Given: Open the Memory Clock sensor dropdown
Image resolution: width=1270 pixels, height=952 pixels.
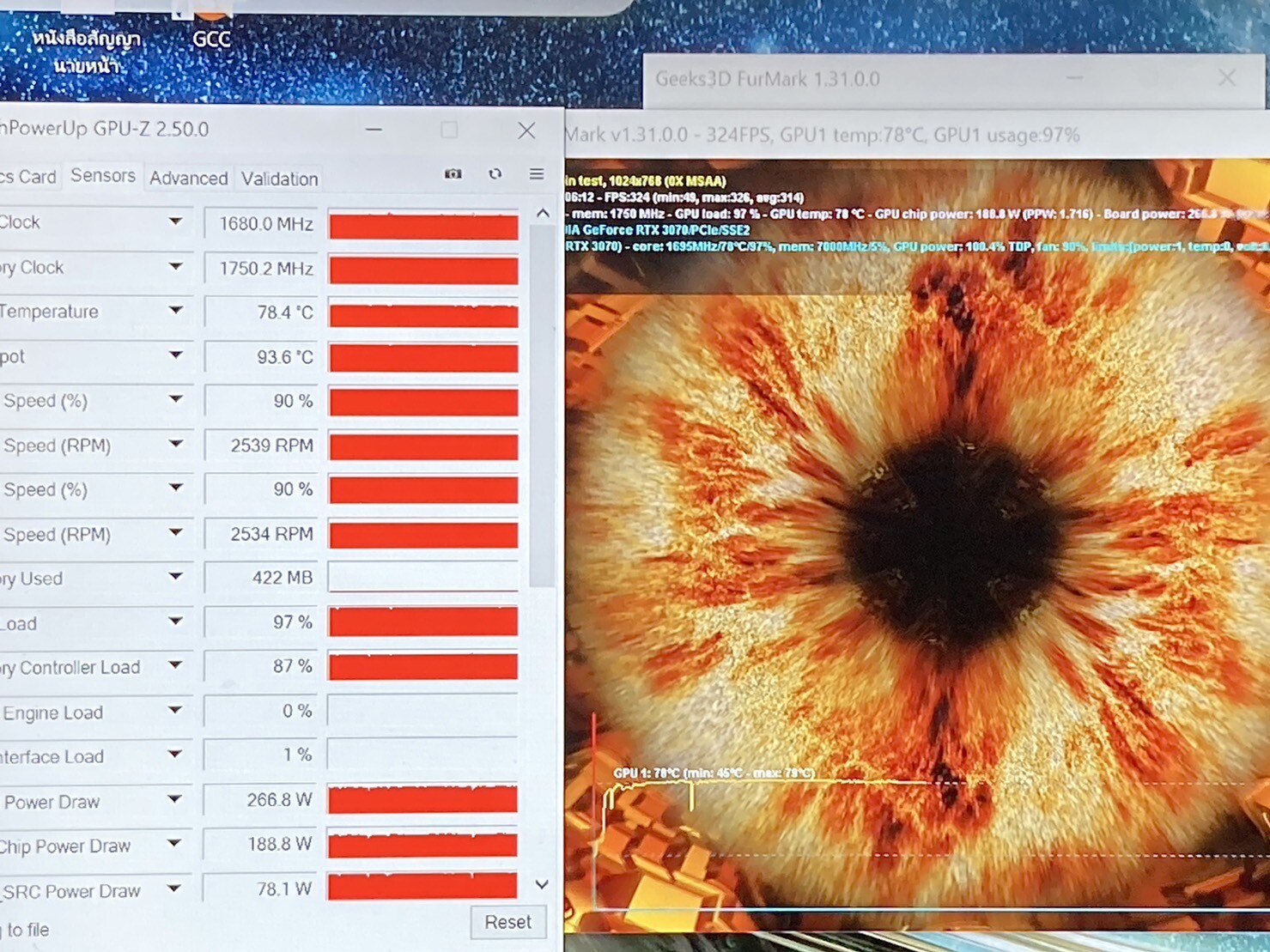Looking at the screenshot, I should pyautogui.click(x=175, y=266).
